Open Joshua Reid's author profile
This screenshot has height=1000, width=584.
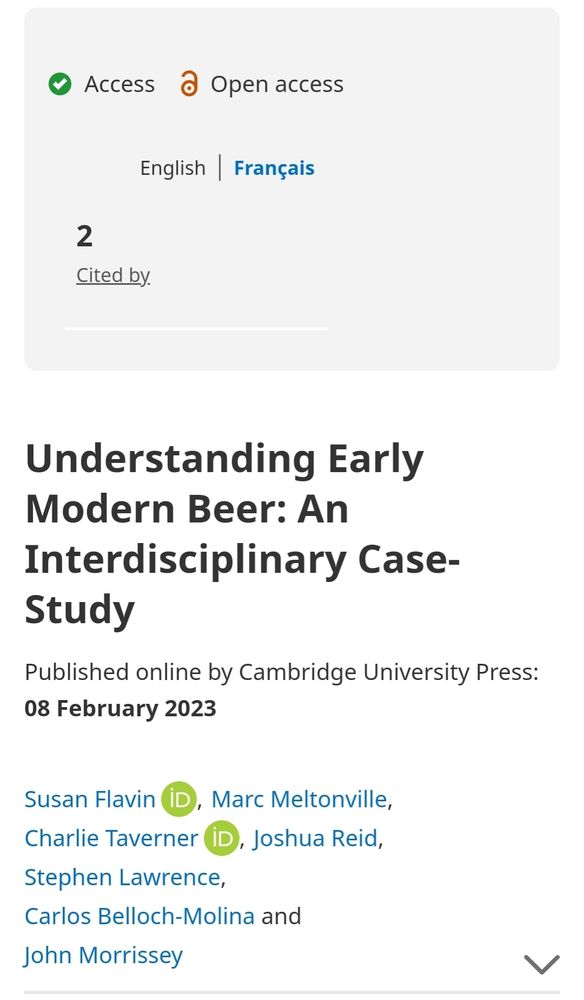315,838
